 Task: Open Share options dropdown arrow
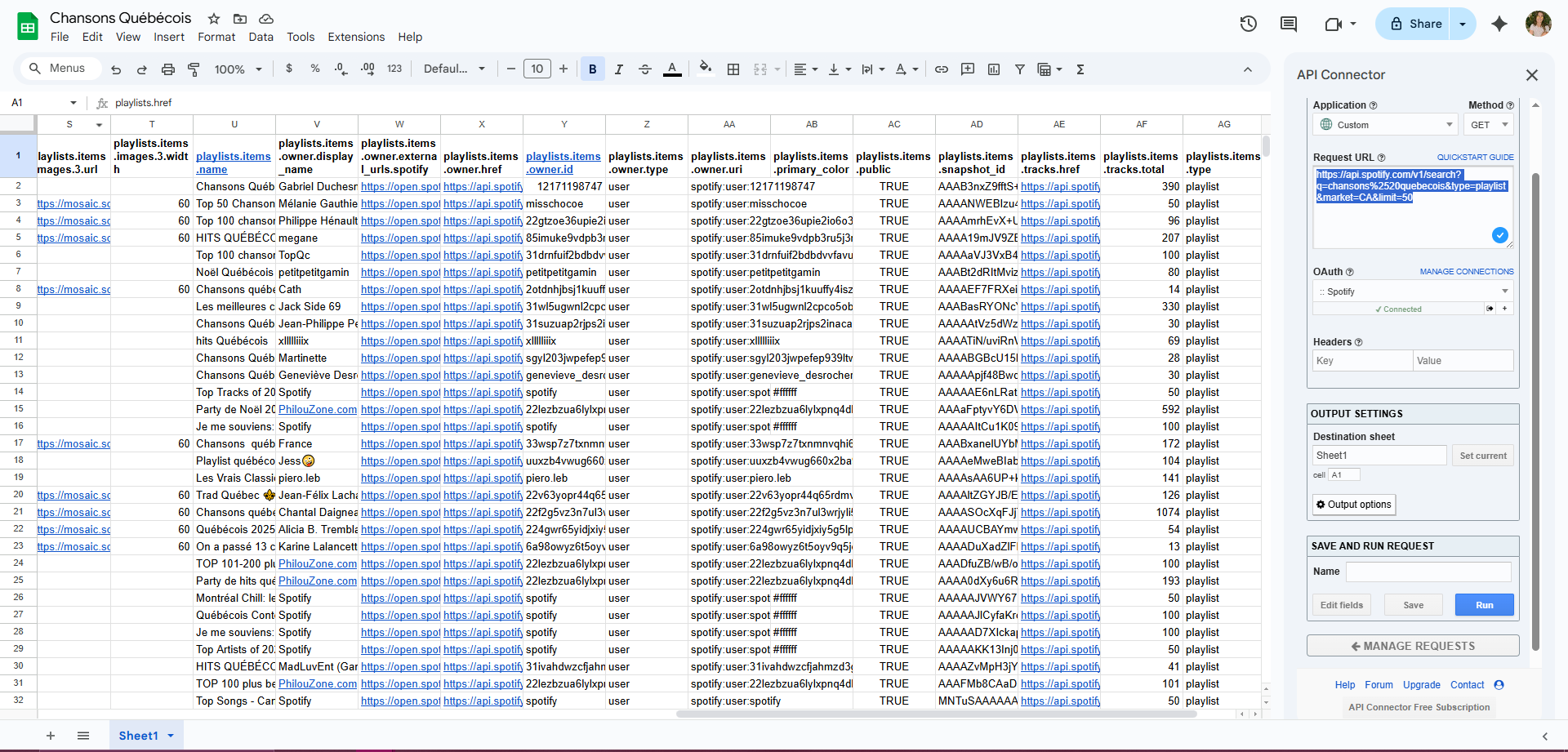click(1463, 24)
